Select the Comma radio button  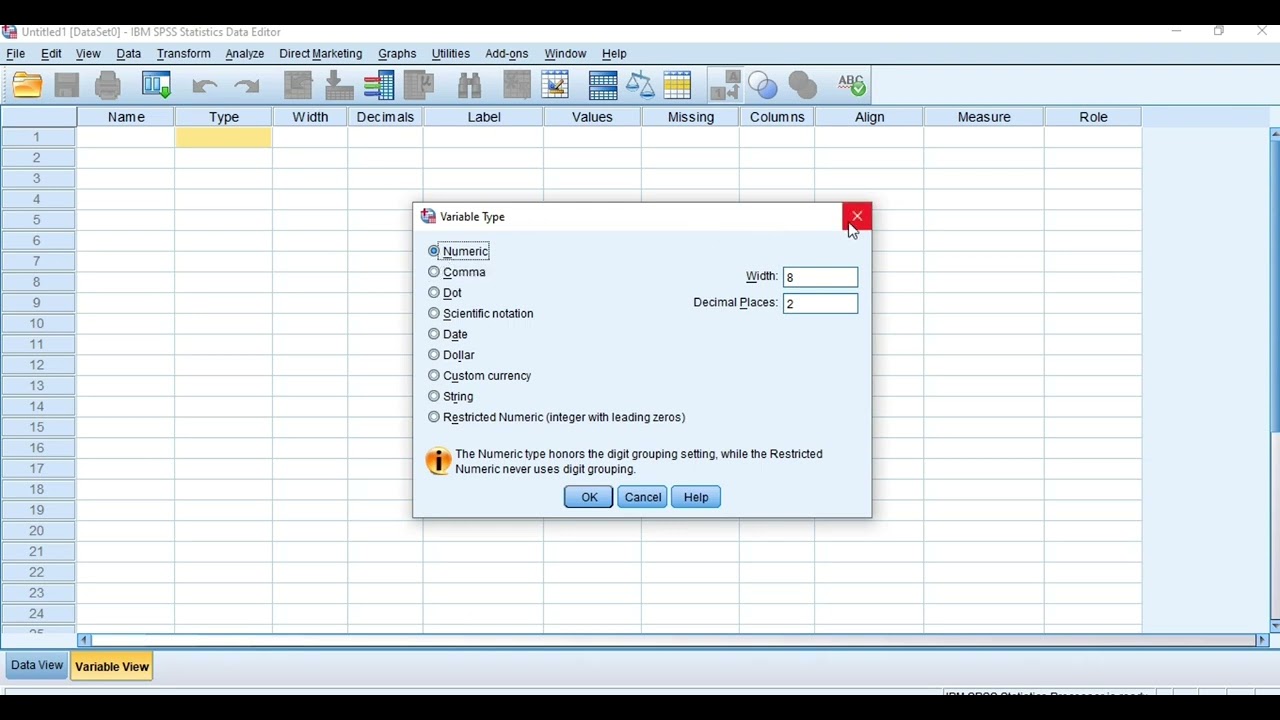(x=434, y=272)
